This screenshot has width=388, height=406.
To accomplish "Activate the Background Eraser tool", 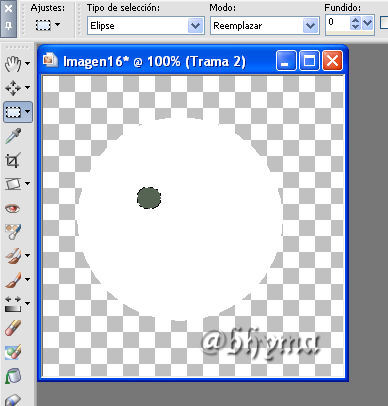I will tap(13, 352).
